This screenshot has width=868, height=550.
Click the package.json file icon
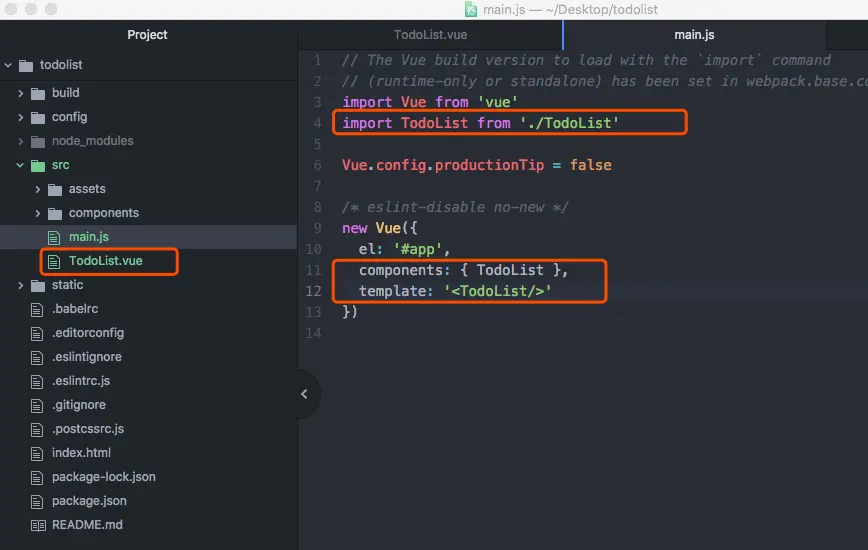[37, 501]
